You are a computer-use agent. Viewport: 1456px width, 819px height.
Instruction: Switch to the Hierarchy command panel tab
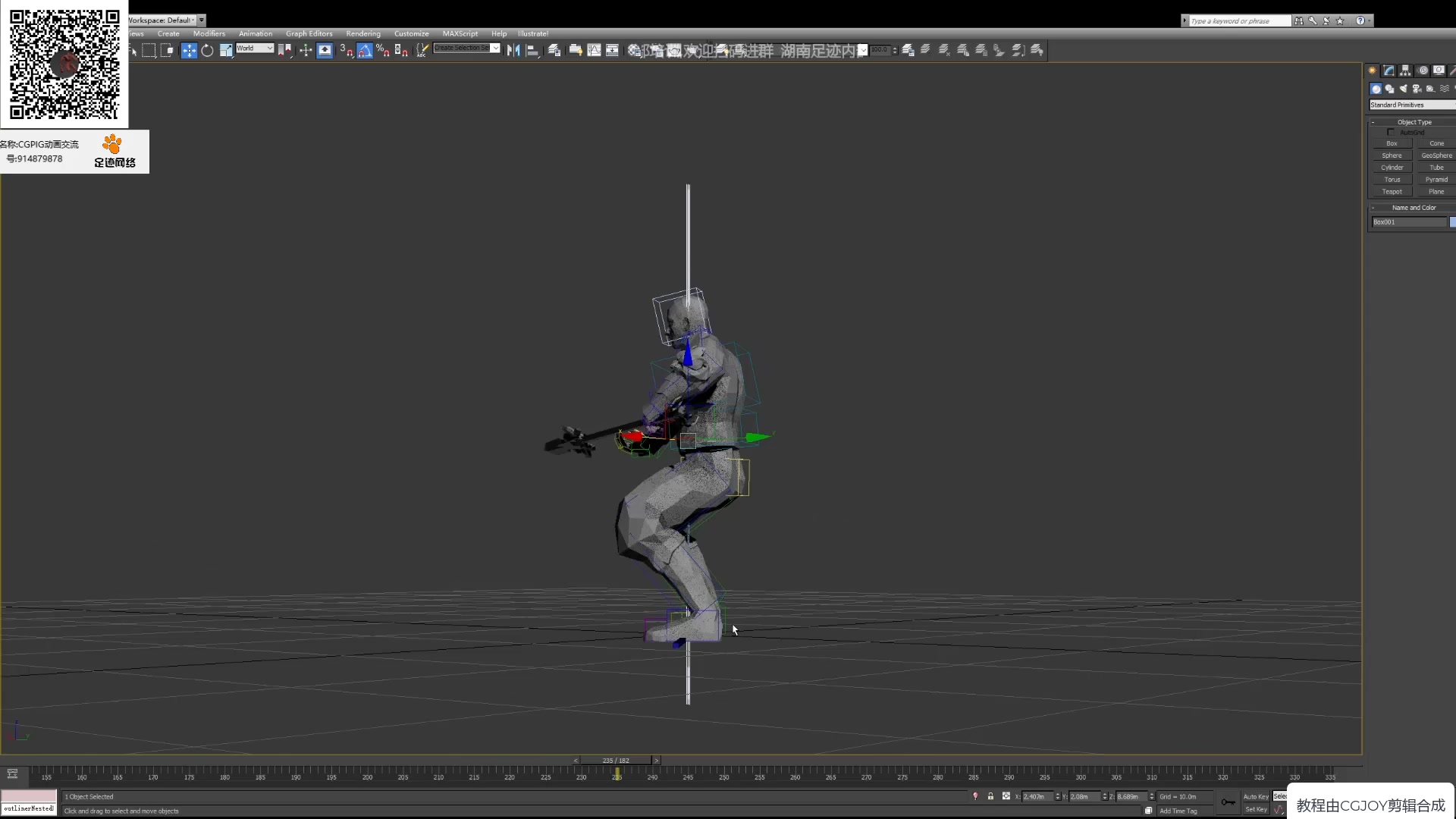[x=1405, y=71]
